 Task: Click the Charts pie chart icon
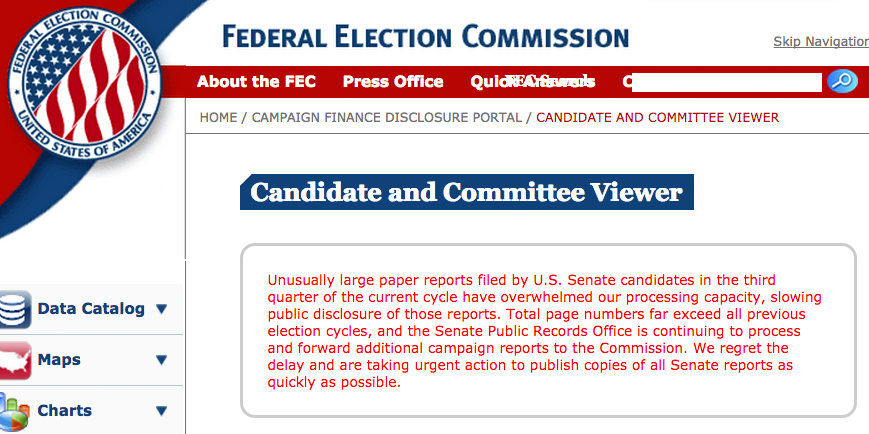pyautogui.click(x=14, y=411)
